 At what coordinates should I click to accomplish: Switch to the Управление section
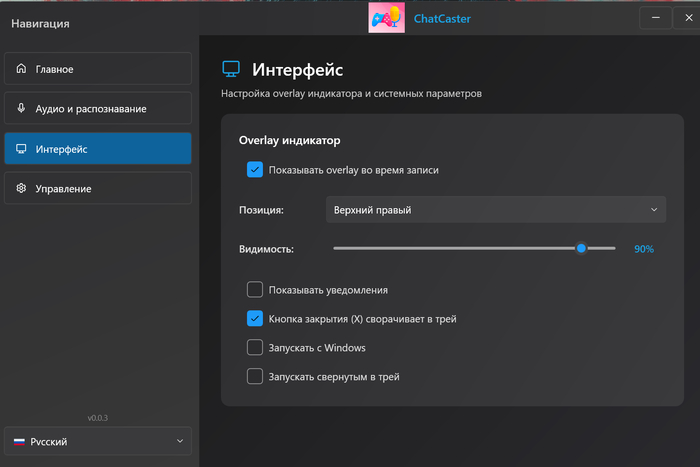tap(97, 188)
